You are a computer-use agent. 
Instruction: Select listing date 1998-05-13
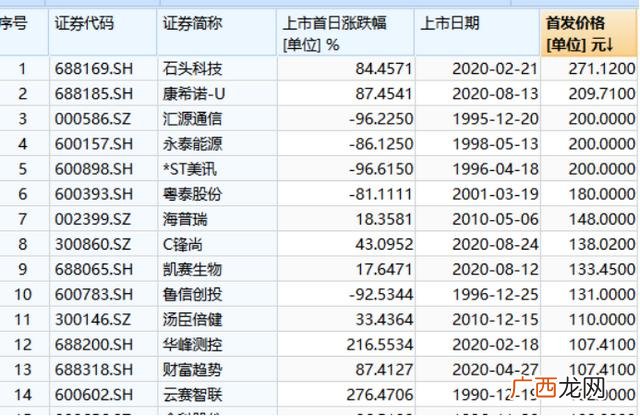point(495,144)
